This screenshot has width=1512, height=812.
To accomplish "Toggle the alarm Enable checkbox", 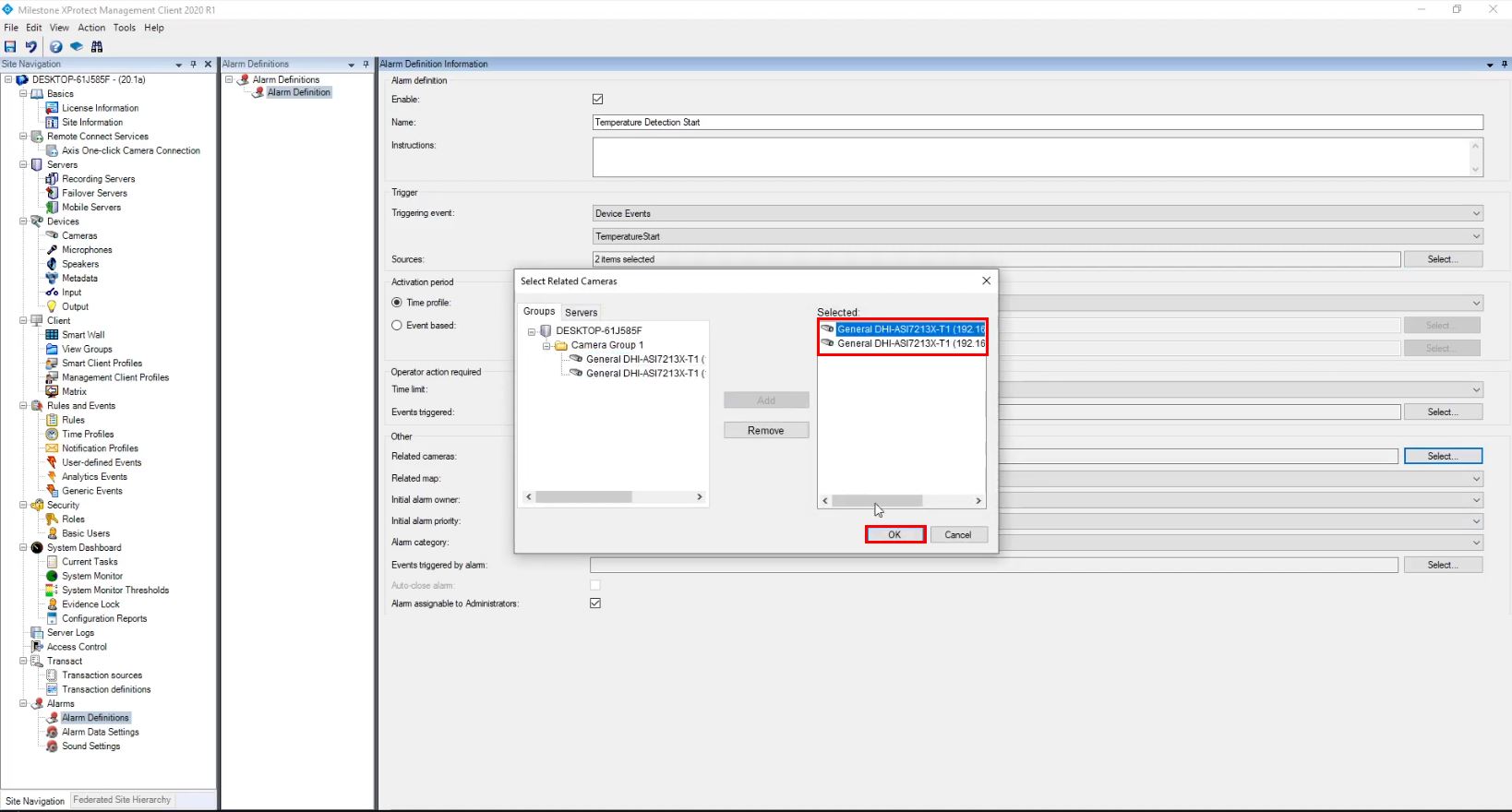I will 597,99.
